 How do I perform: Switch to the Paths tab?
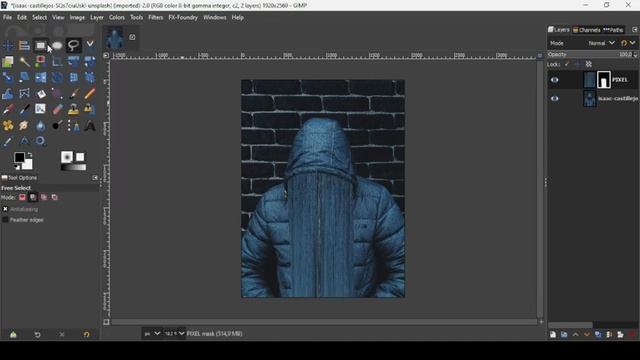coord(613,30)
